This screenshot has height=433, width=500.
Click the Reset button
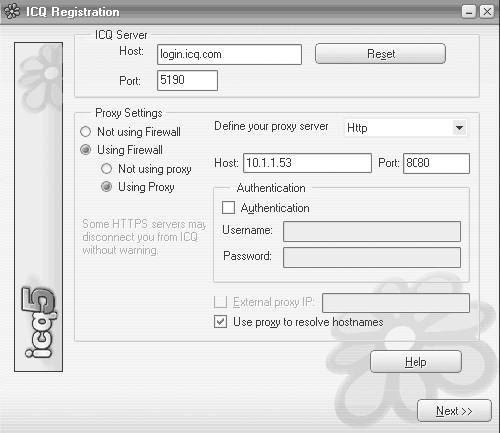click(380, 53)
